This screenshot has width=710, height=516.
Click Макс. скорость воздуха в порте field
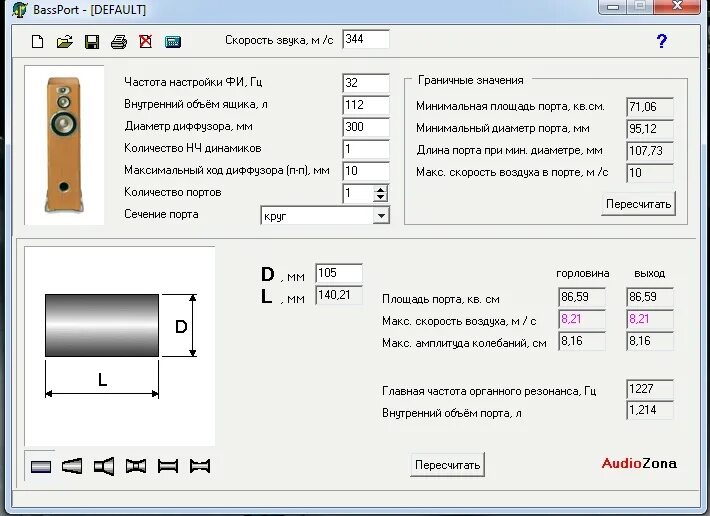point(650,173)
